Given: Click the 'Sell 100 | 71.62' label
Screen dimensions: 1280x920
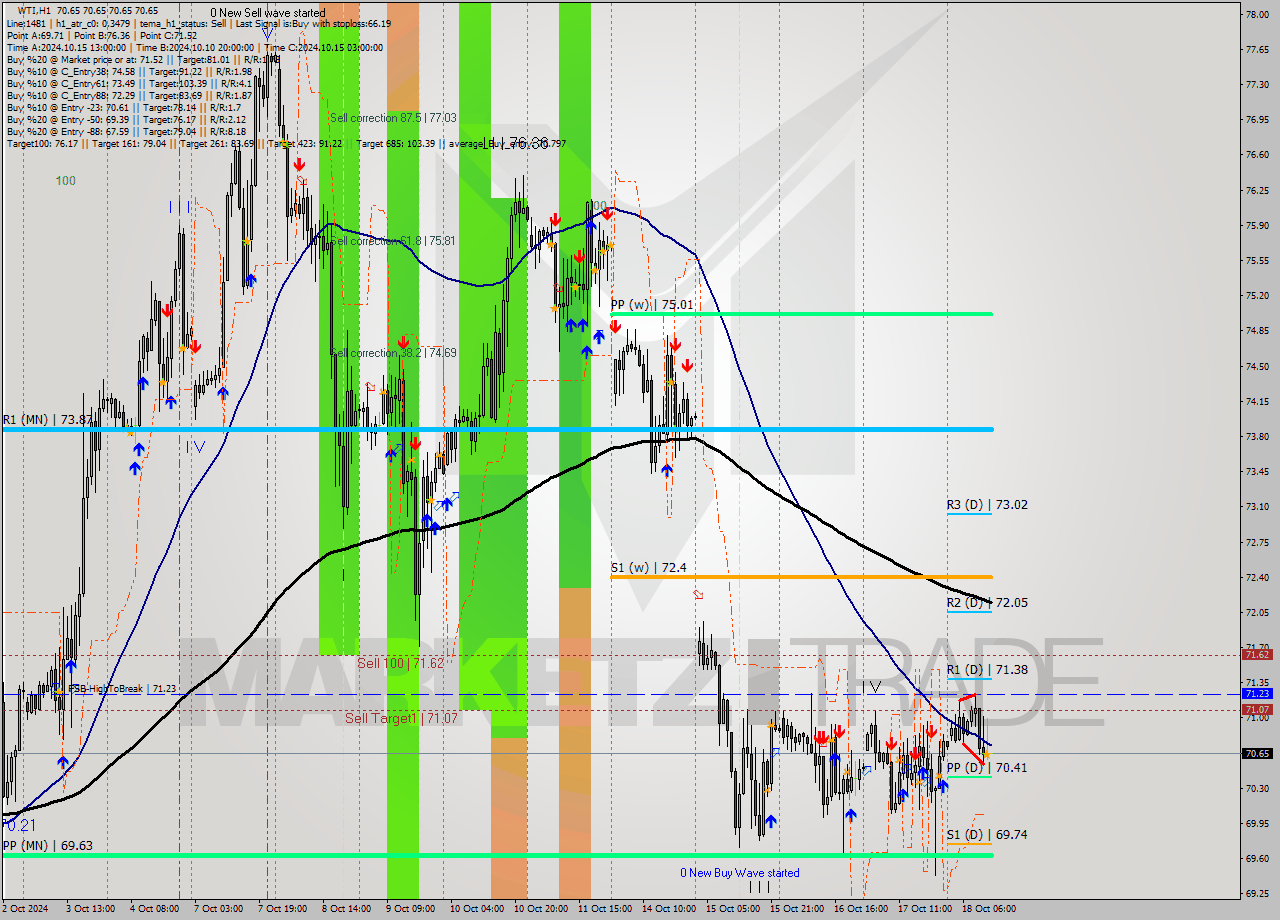Looking at the screenshot, I should tap(400, 663).
